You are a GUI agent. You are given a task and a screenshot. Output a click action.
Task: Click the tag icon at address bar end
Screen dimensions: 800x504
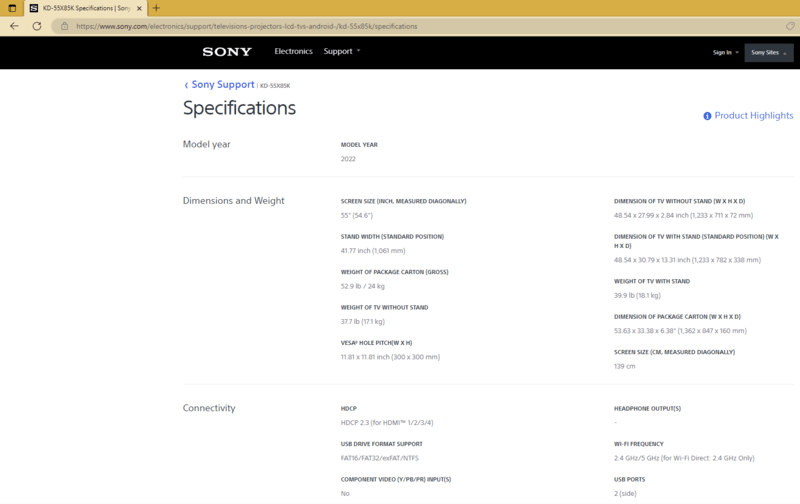click(x=790, y=26)
